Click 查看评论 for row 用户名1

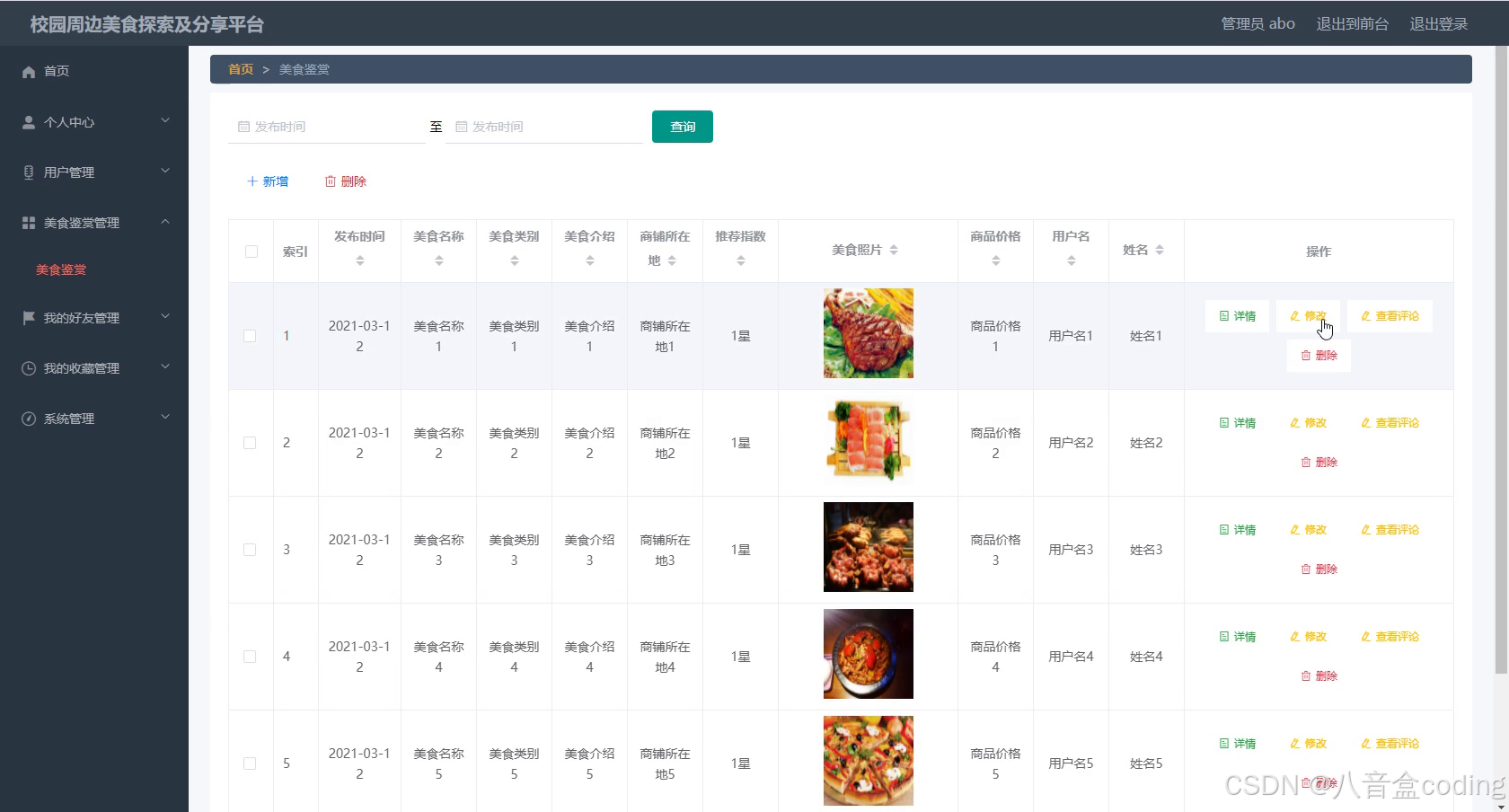(1390, 316)
